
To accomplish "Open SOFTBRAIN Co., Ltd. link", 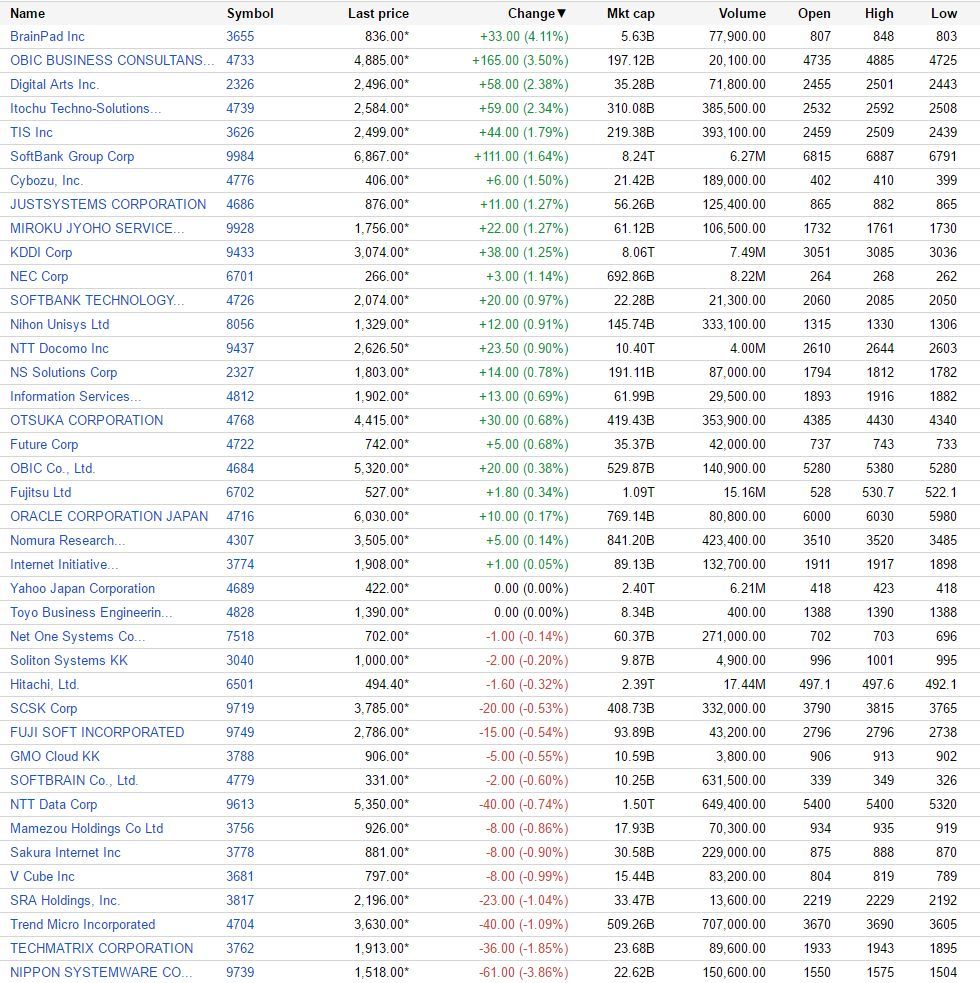I will 74,781.
